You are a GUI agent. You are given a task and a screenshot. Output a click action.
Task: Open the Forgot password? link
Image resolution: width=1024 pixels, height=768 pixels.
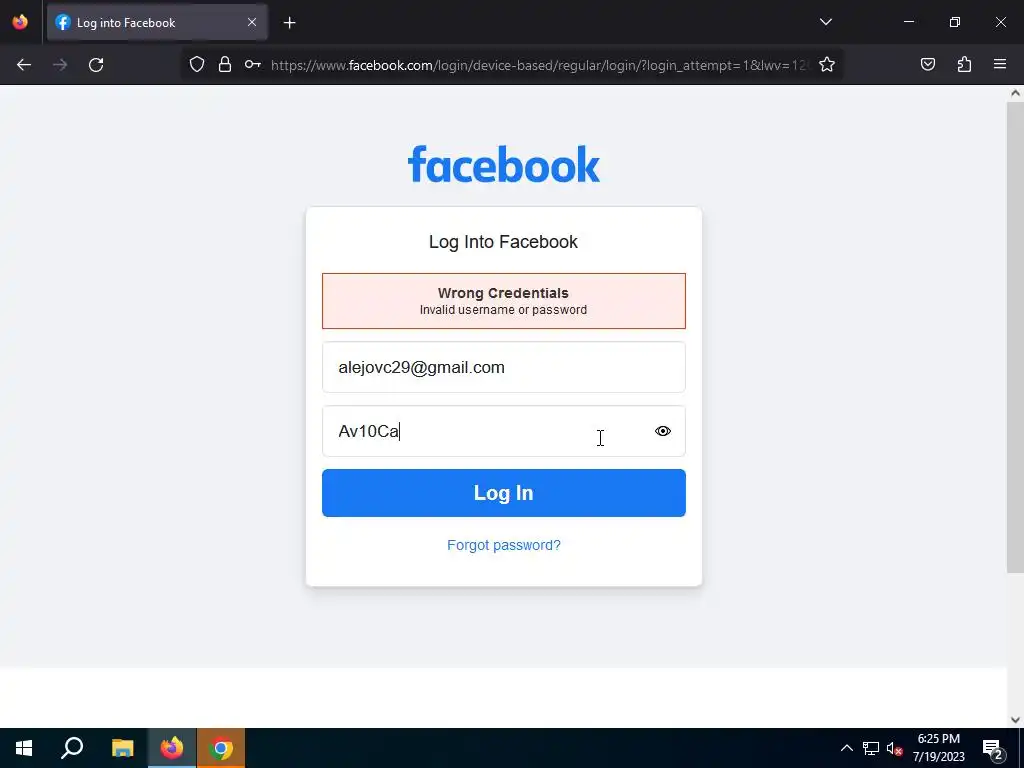[x=504, y=545]
